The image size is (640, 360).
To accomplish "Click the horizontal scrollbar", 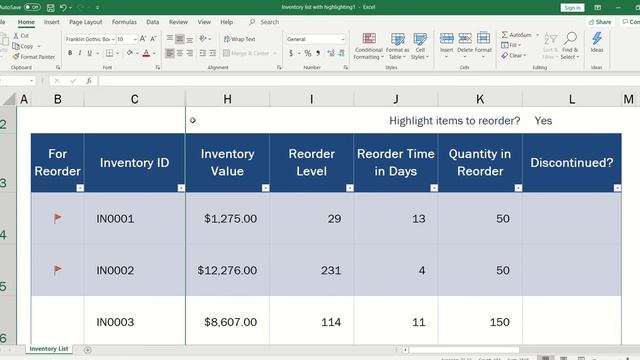I will pos(464,350).
